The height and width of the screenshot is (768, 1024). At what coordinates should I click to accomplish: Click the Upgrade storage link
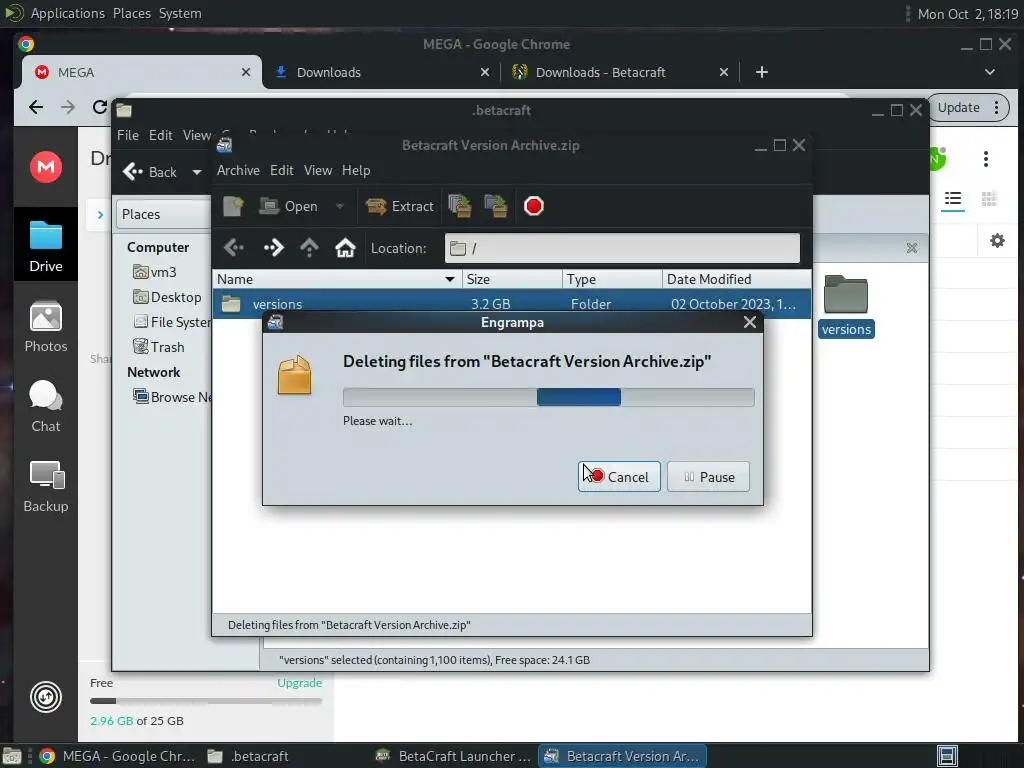pyautogui.click(x=300, y=682)
